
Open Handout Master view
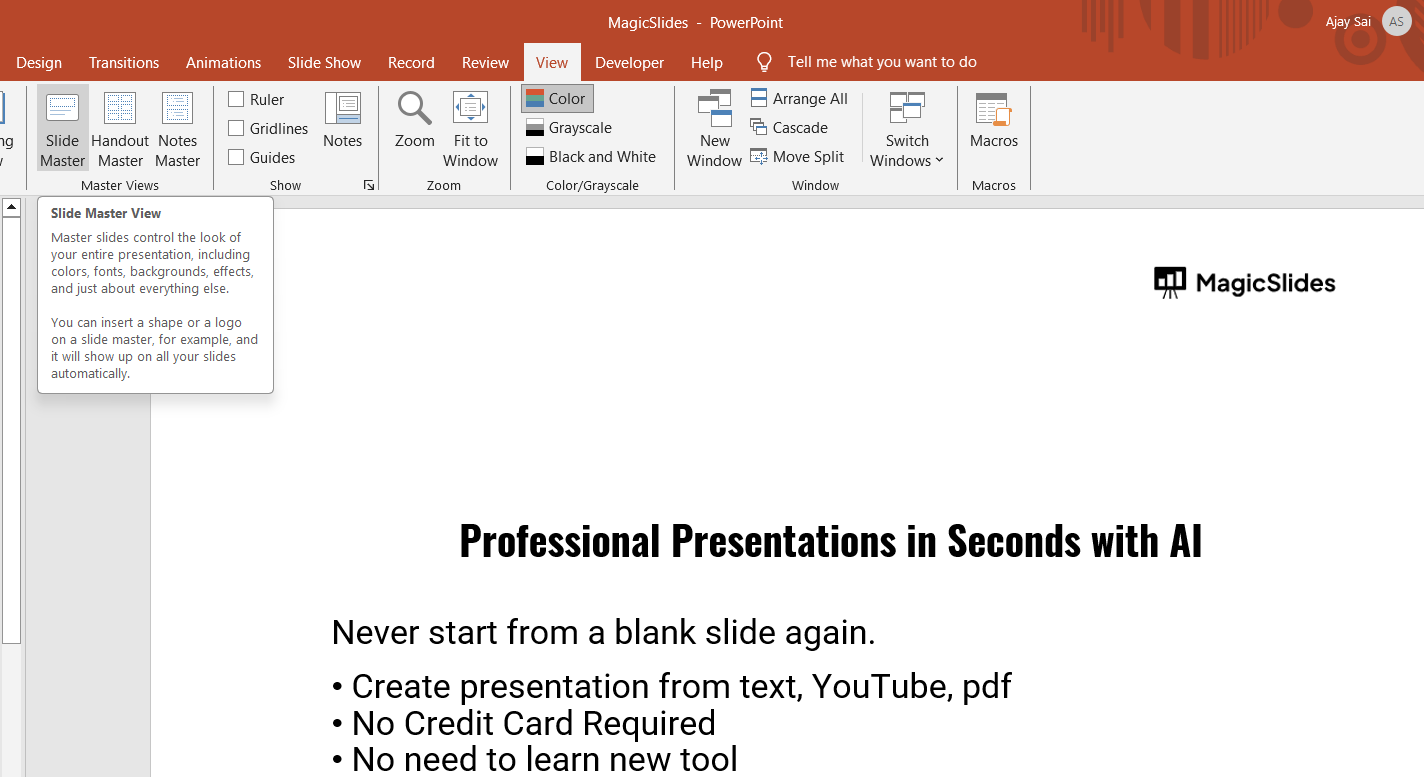tap(120, 128)
